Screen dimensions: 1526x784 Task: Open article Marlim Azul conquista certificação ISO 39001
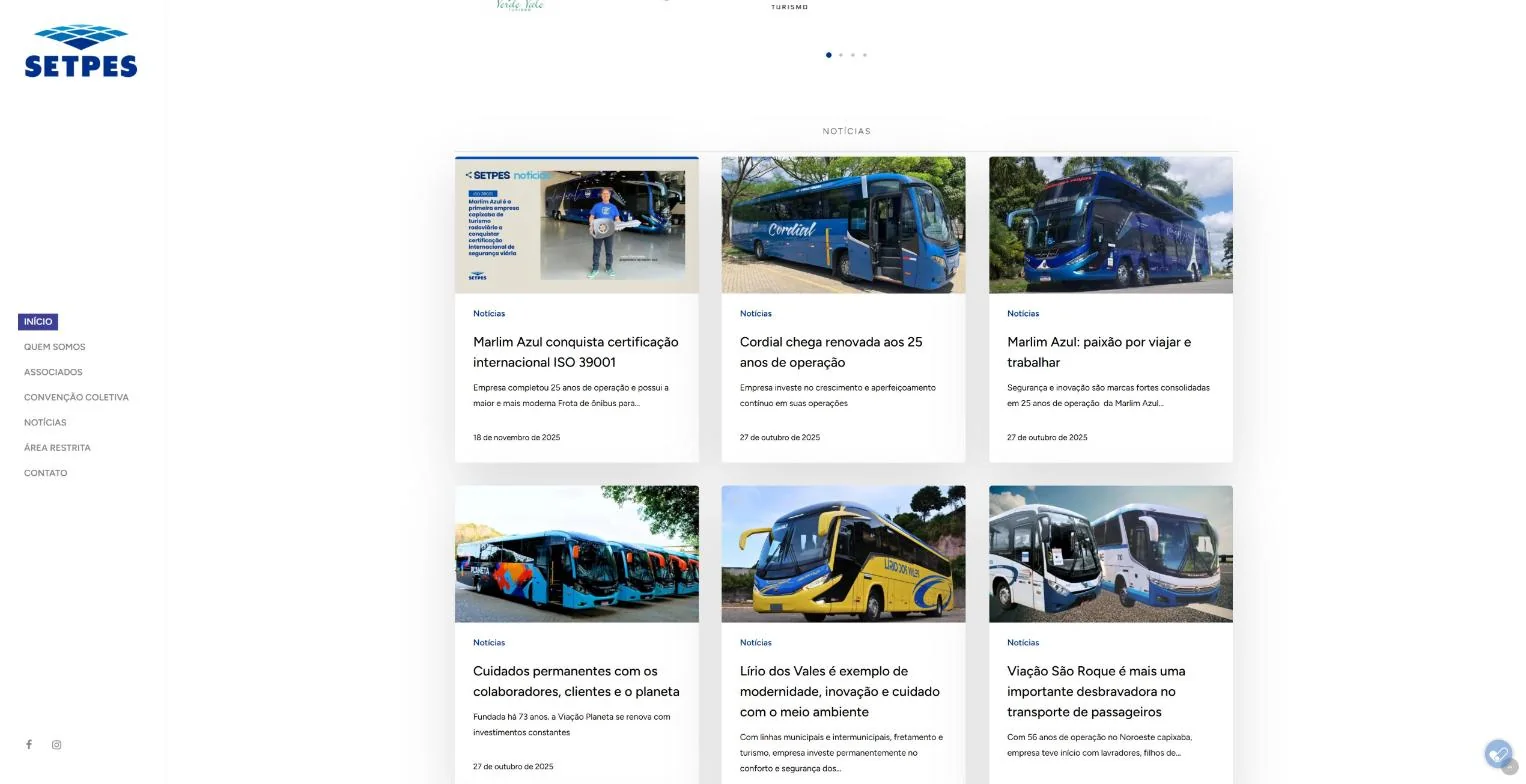coord(576,352)
